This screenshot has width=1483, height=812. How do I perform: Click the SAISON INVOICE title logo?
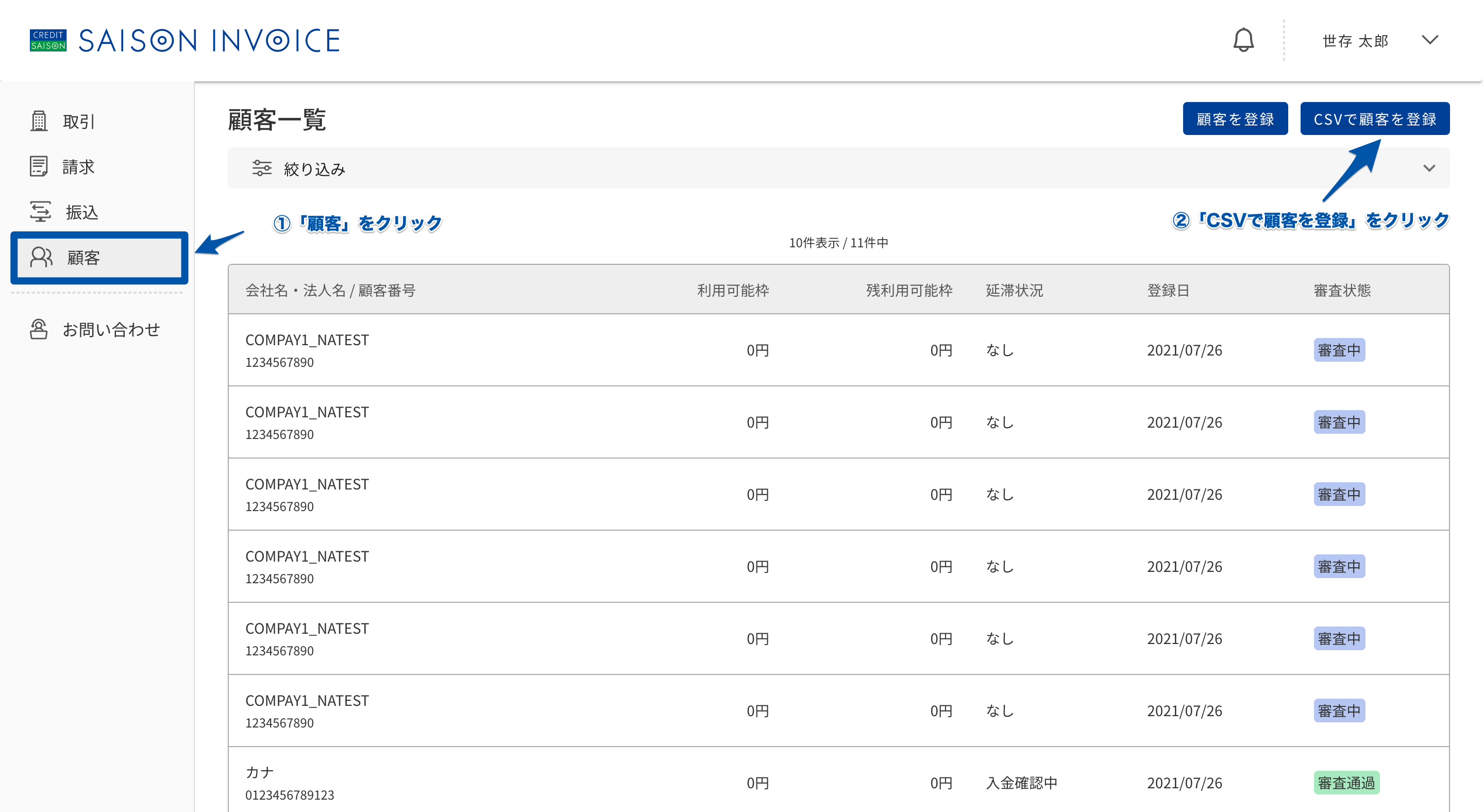[209, 40]
